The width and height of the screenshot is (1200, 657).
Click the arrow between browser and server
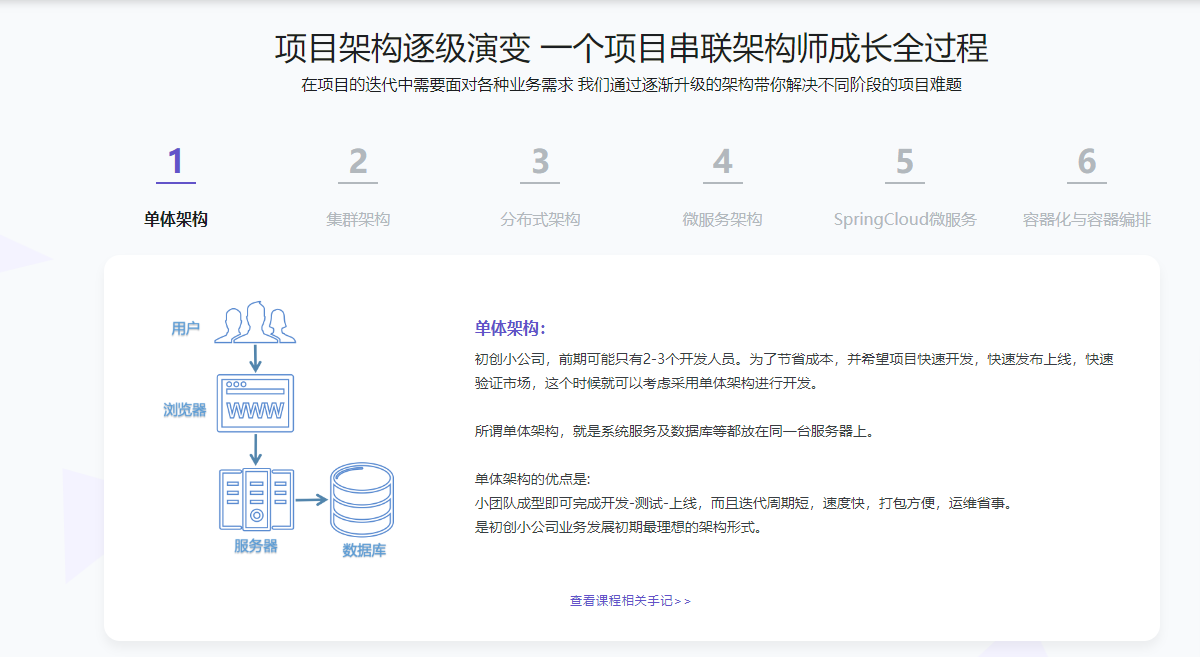[x=255, y=449]
